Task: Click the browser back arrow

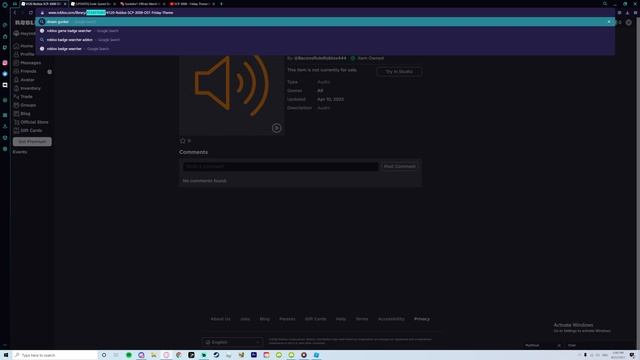Action: pyautogui.click(x=15, y=13)
